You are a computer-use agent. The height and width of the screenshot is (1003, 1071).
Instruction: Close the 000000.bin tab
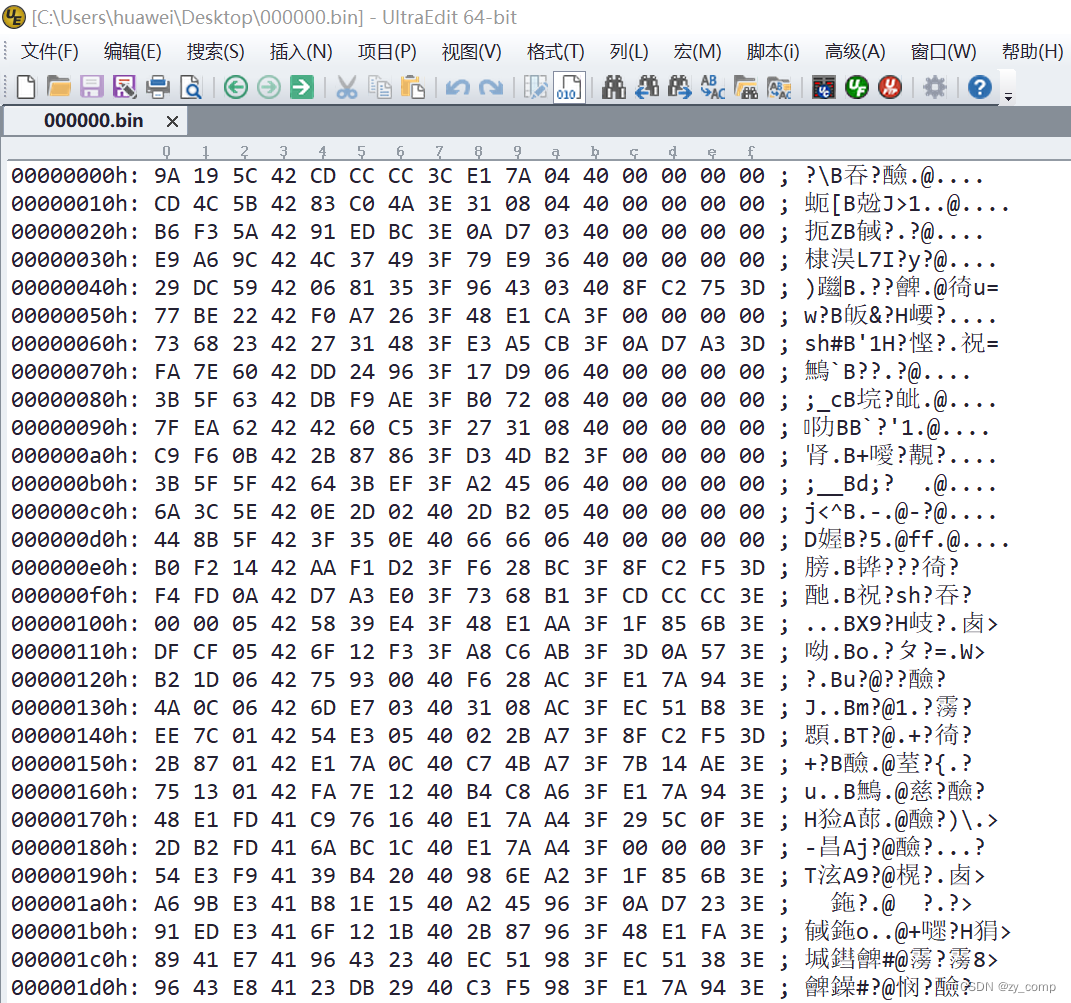point(172,122)
